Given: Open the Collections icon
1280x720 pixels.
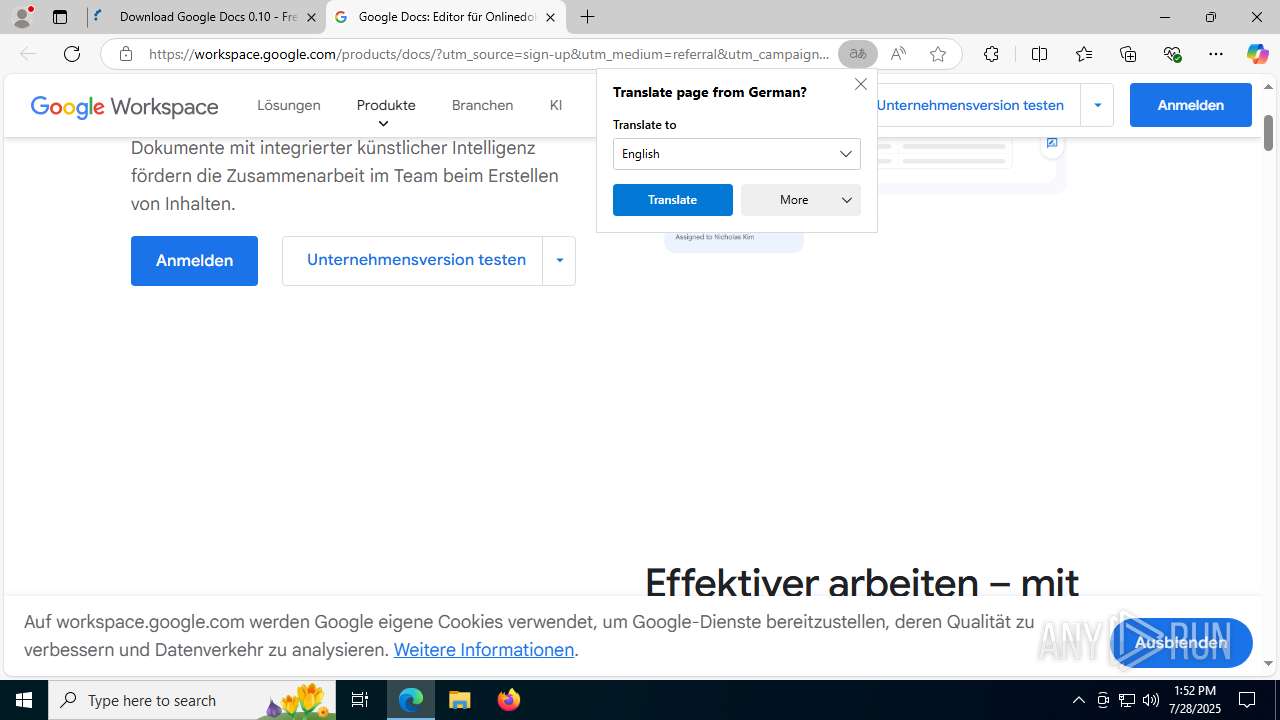Looking at the screenshot, I should (1128, 54).
